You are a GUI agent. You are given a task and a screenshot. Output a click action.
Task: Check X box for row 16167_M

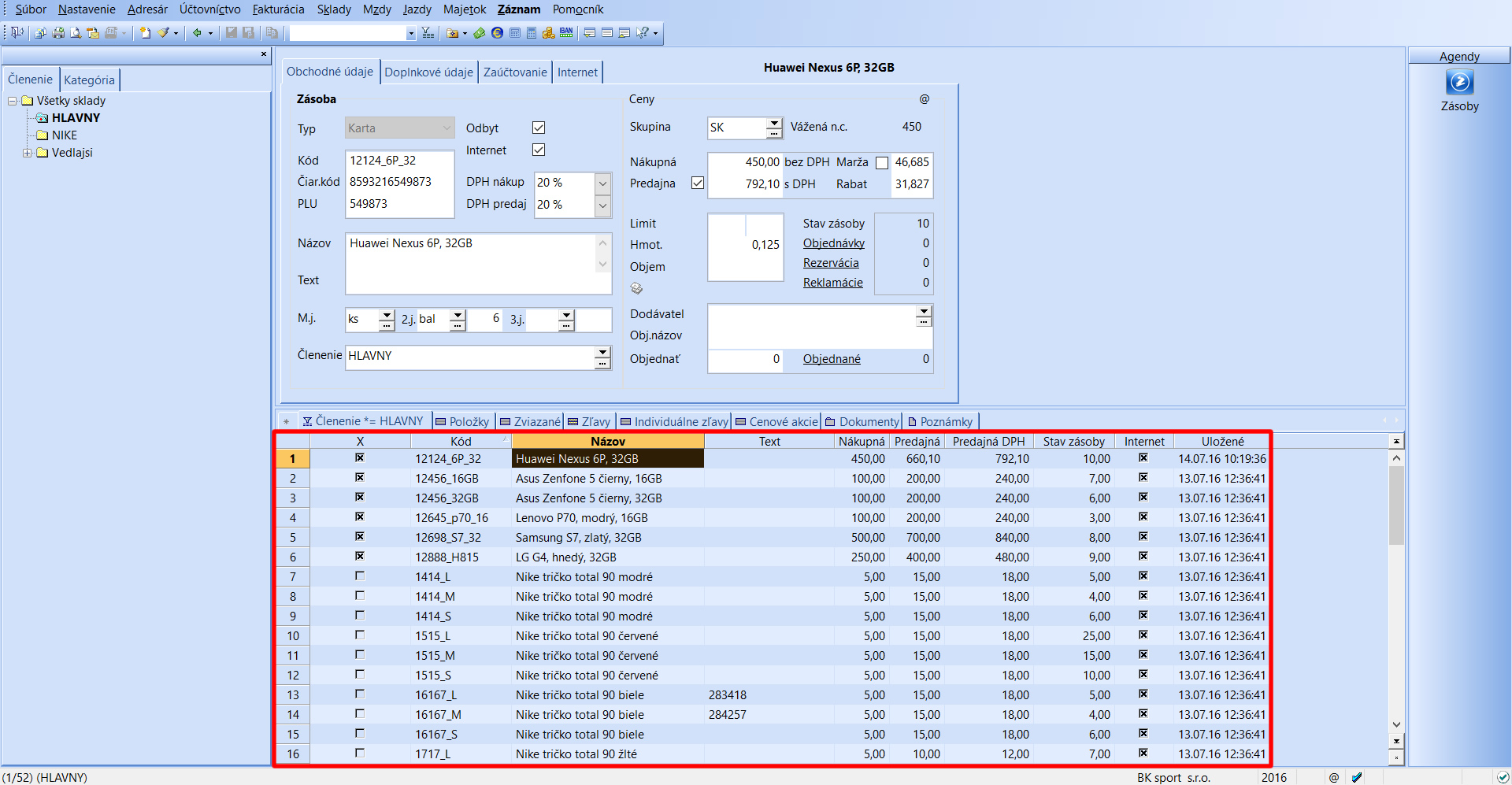click(x=360, y=713)
